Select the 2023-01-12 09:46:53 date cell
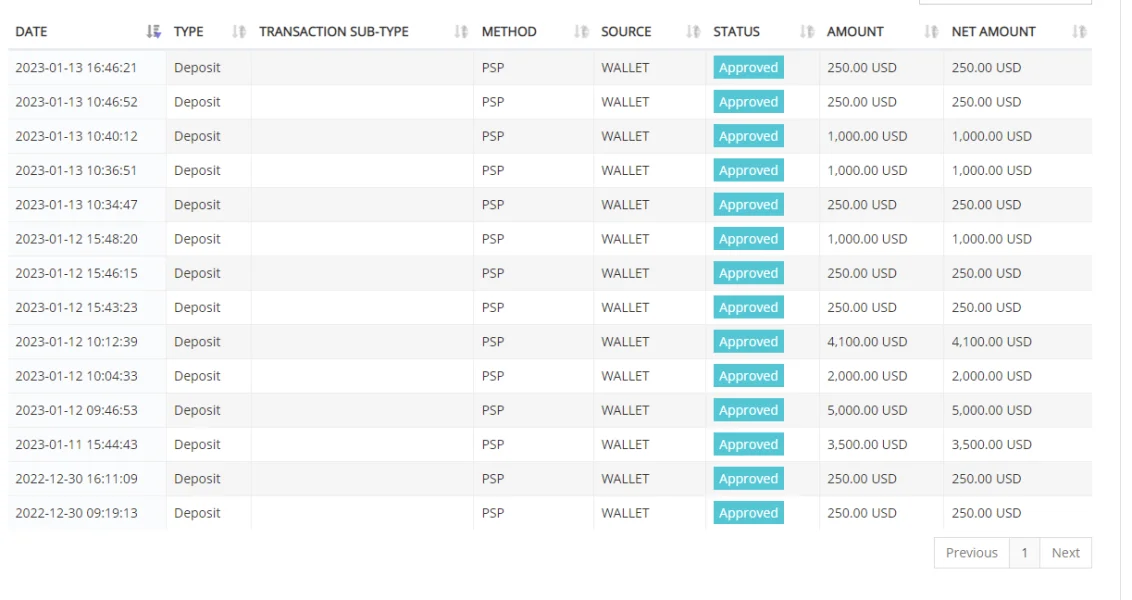Screen dimensions: 1132x600 (x=76, y=410)
